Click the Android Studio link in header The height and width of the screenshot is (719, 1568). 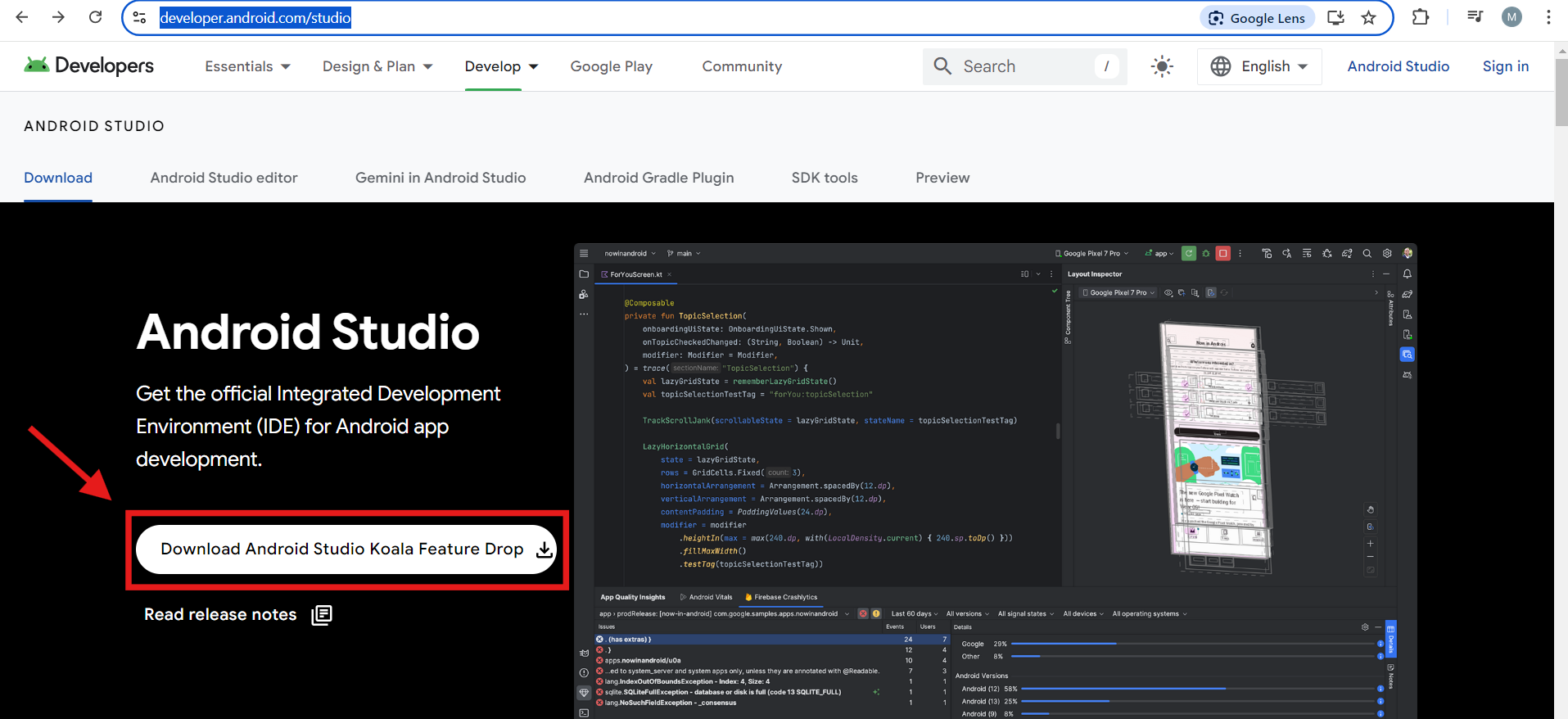pos(1399,66)
